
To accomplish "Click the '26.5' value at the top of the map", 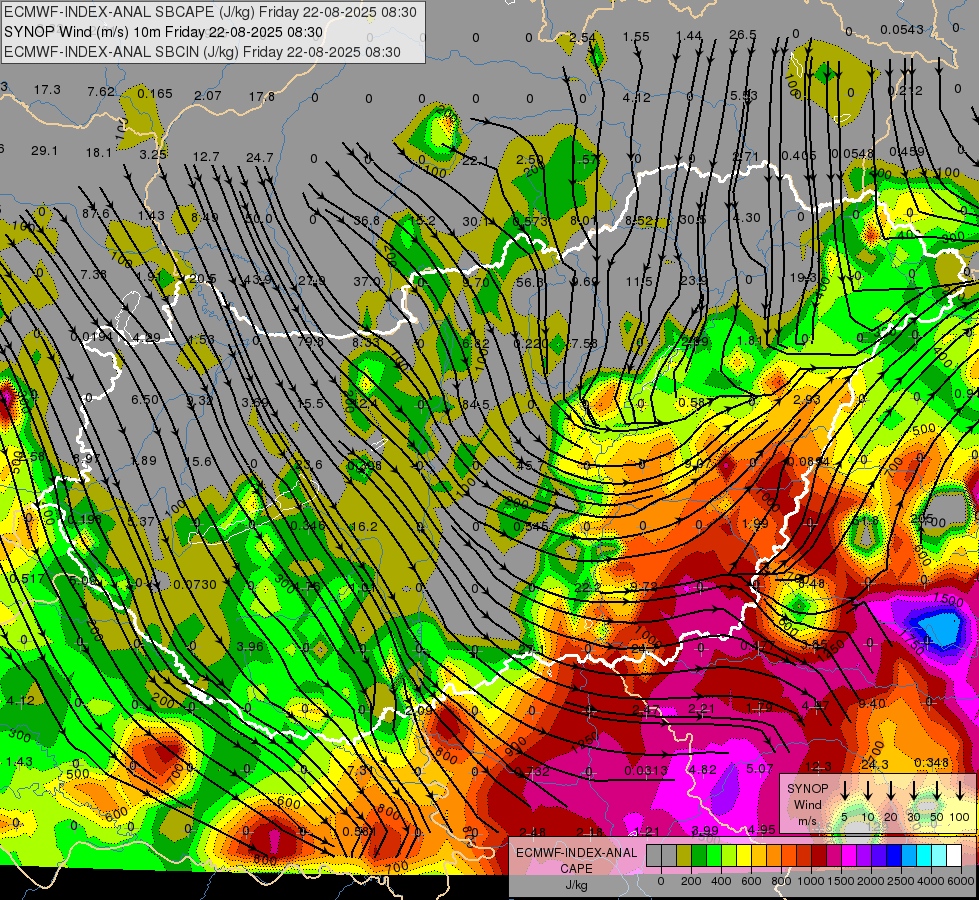I will click(743, 35).
